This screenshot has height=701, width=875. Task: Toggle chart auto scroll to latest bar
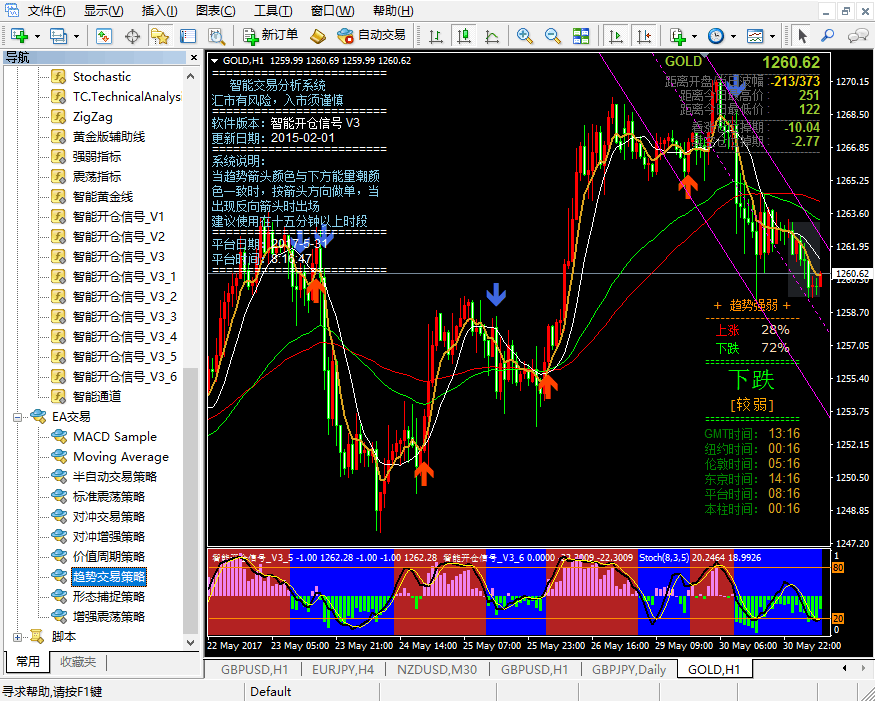click(616, 36)
